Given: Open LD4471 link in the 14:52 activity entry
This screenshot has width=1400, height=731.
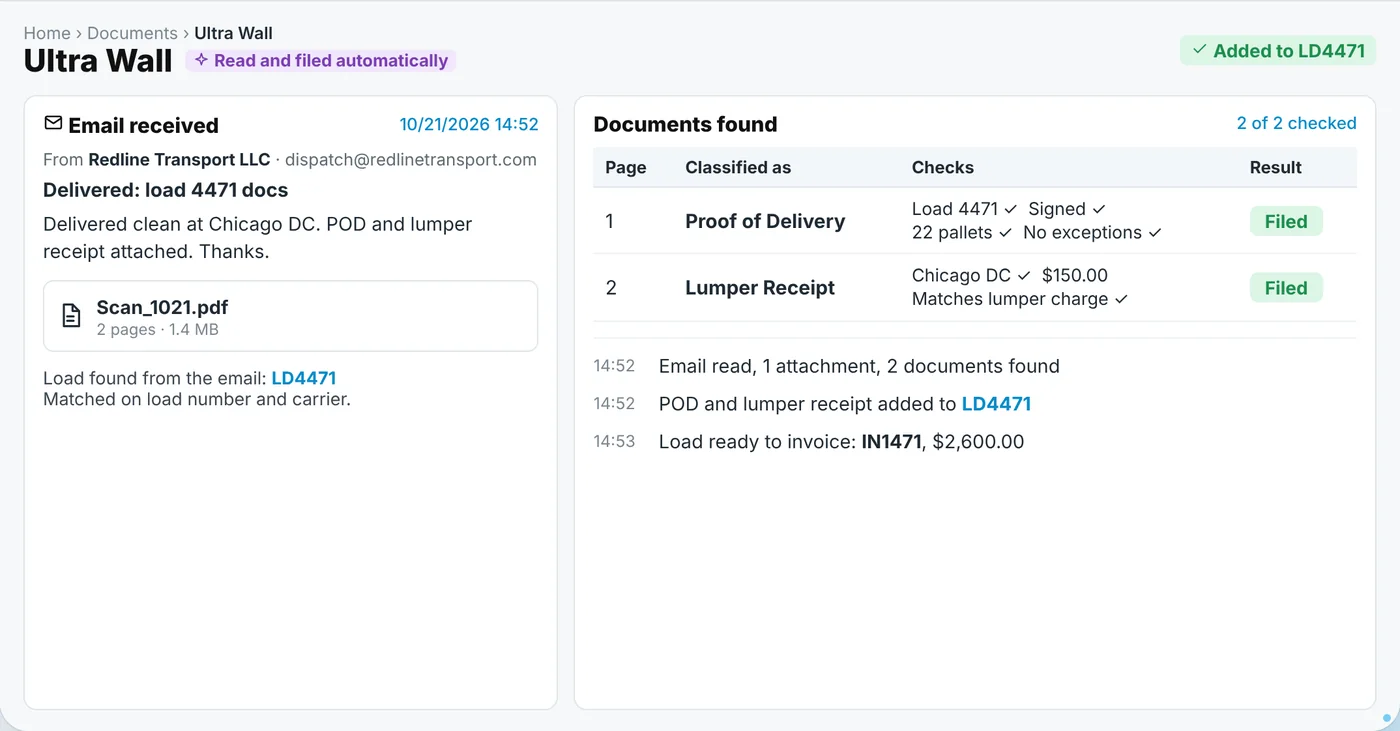Looking at the screenshot, I should click(996, 404).
